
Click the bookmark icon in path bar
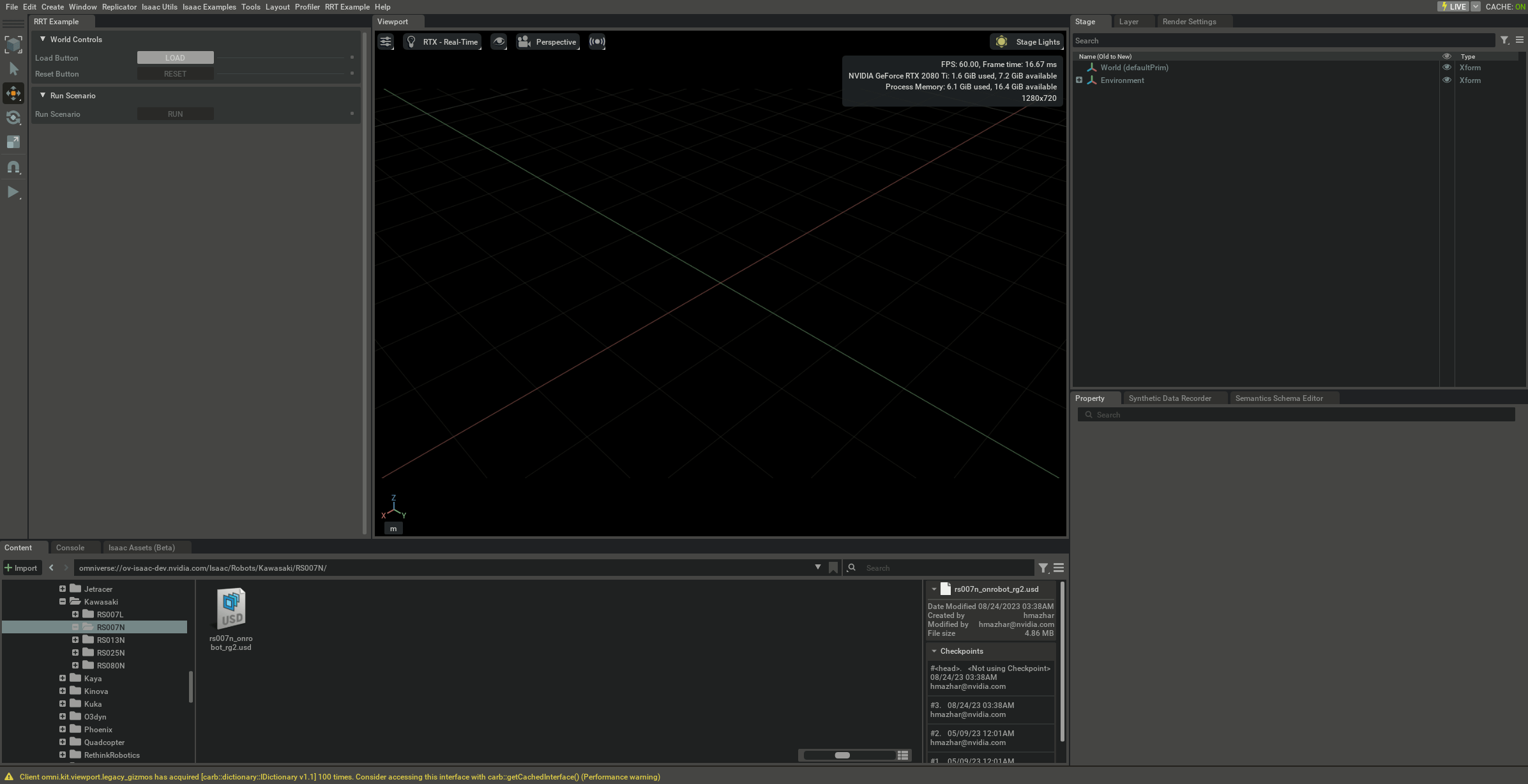pyautogui.click(x=833, y=568)
